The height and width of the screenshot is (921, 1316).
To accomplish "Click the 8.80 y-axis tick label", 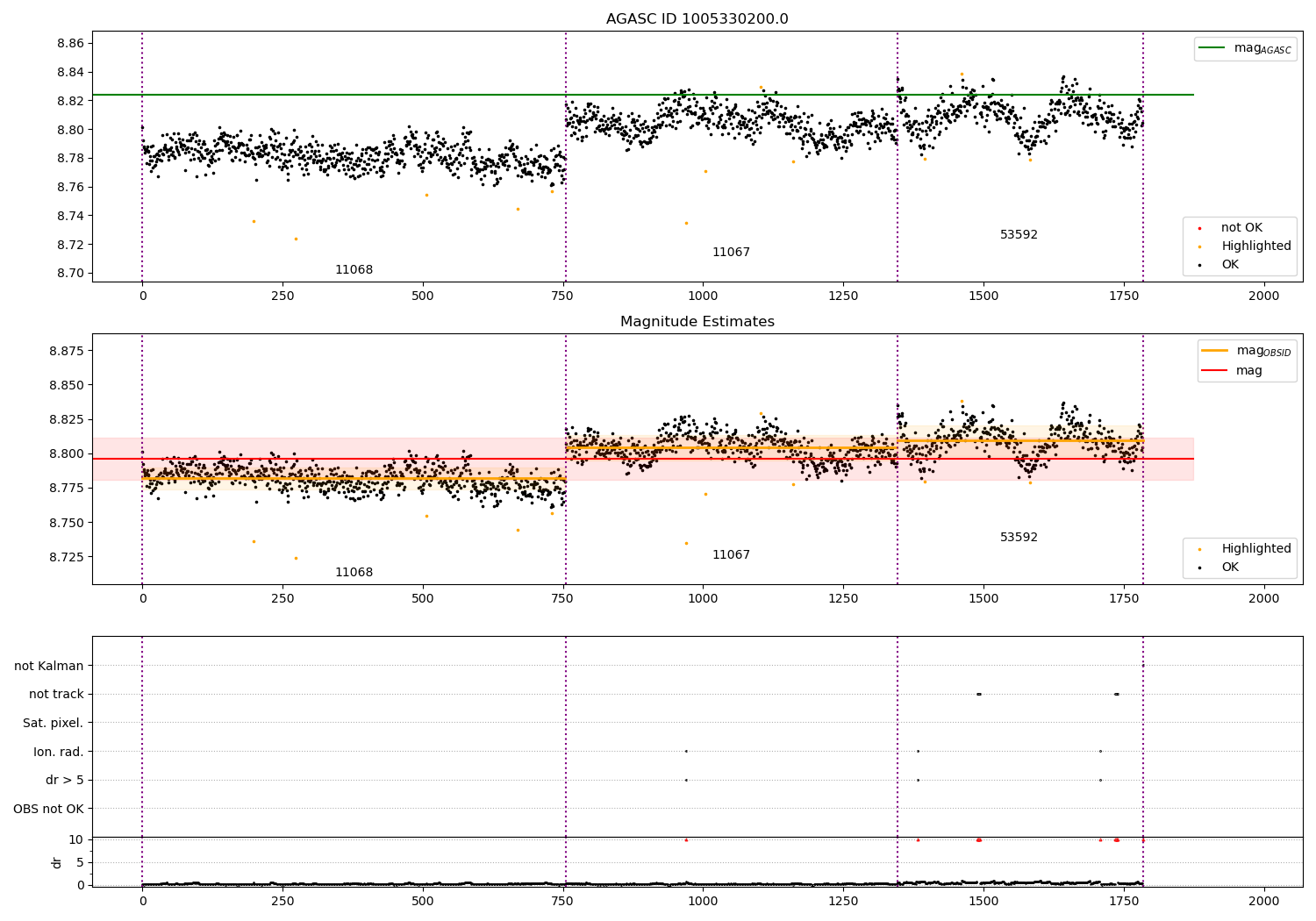I will [70, 130].
